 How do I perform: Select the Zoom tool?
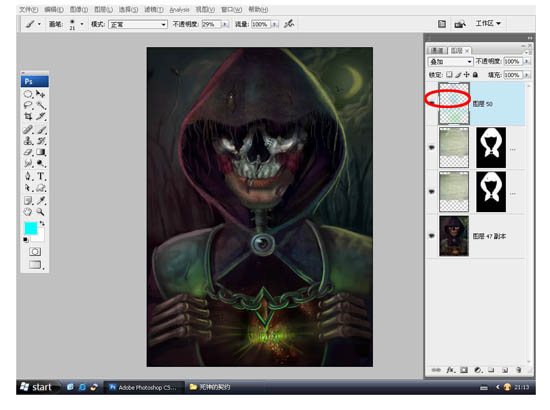[41, 211]
